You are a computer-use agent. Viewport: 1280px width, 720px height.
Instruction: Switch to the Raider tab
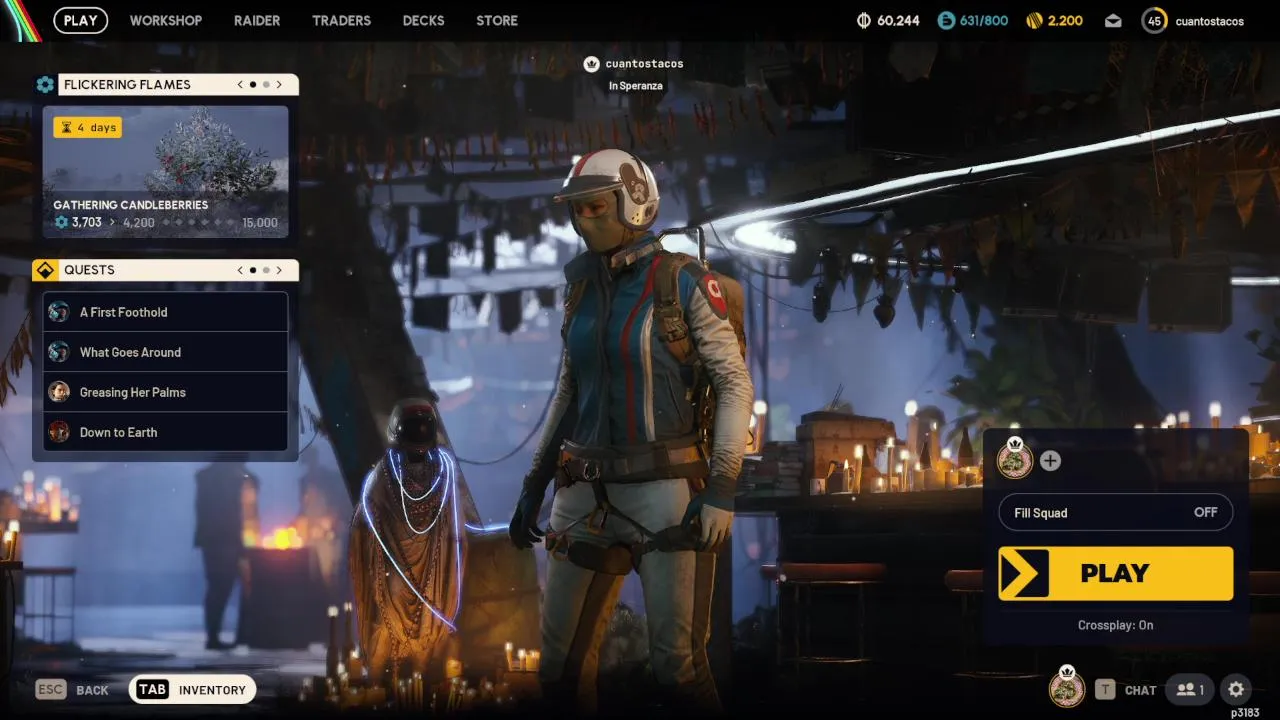(x=257, y=20)
